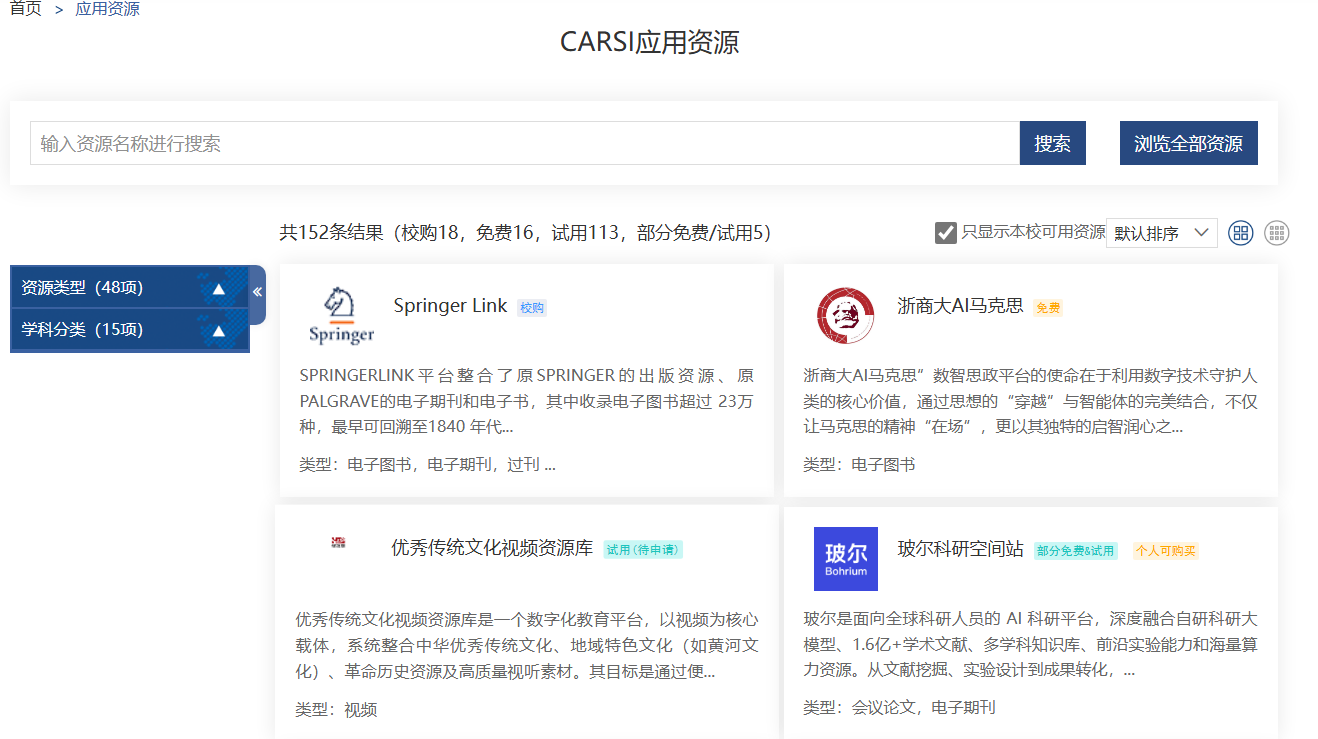The image size is (1318, 739).
Task: Click the 共152条结果 summary text
Action: point(526,233)
